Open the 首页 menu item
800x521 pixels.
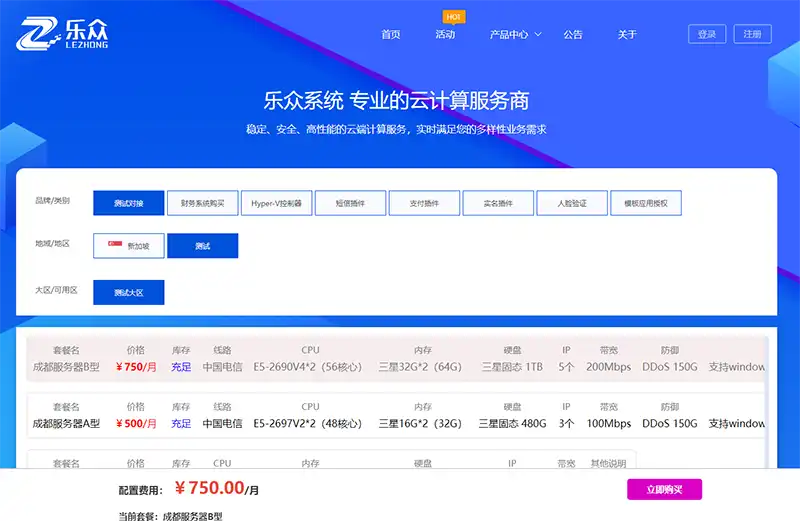[x=390, y=34]
